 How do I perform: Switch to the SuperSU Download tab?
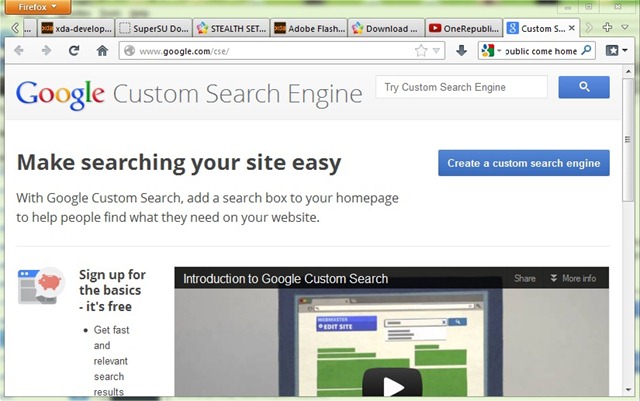pyautogui.click(x=153, y=28)
